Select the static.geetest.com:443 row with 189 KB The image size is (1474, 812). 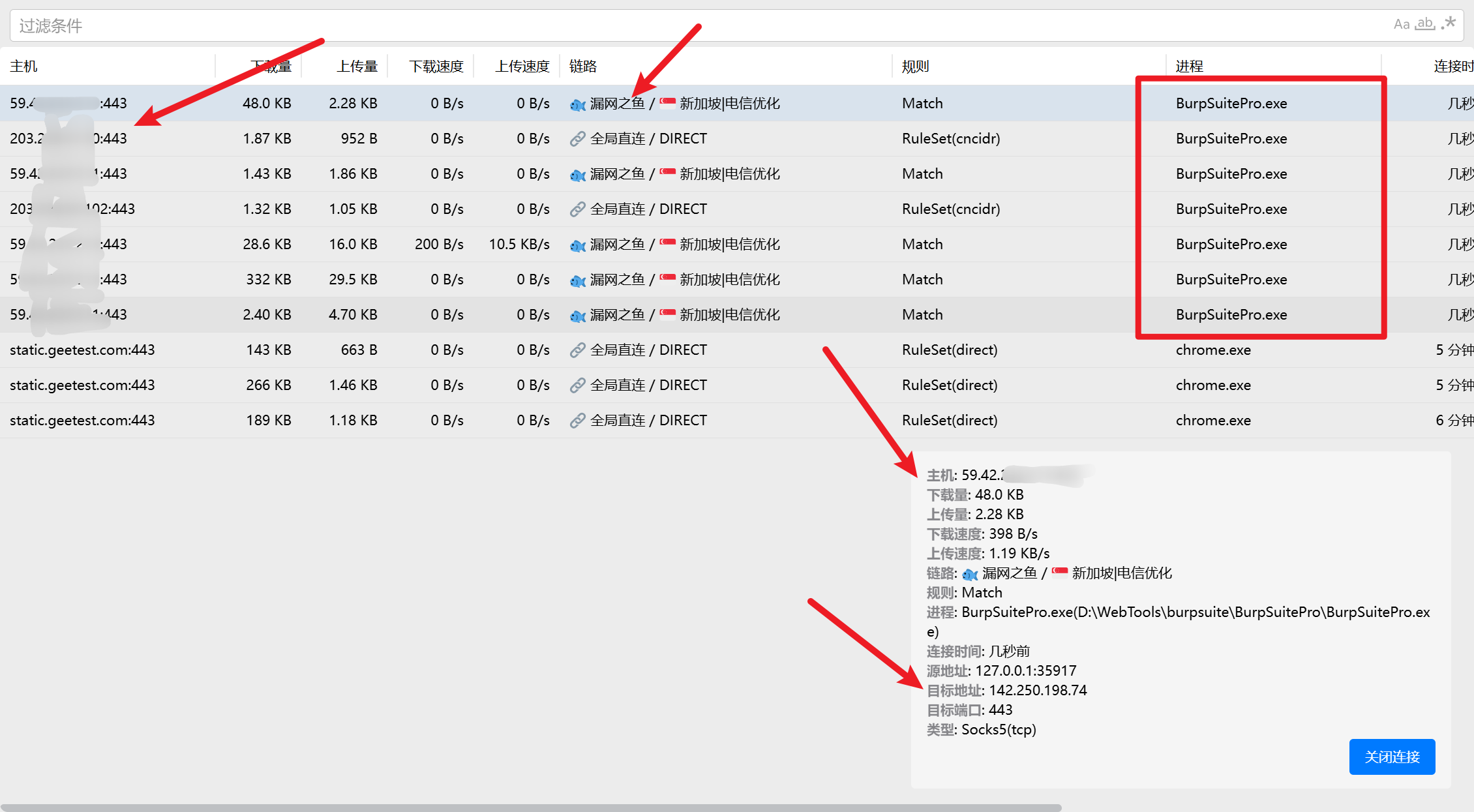click(x=737, y=421)
